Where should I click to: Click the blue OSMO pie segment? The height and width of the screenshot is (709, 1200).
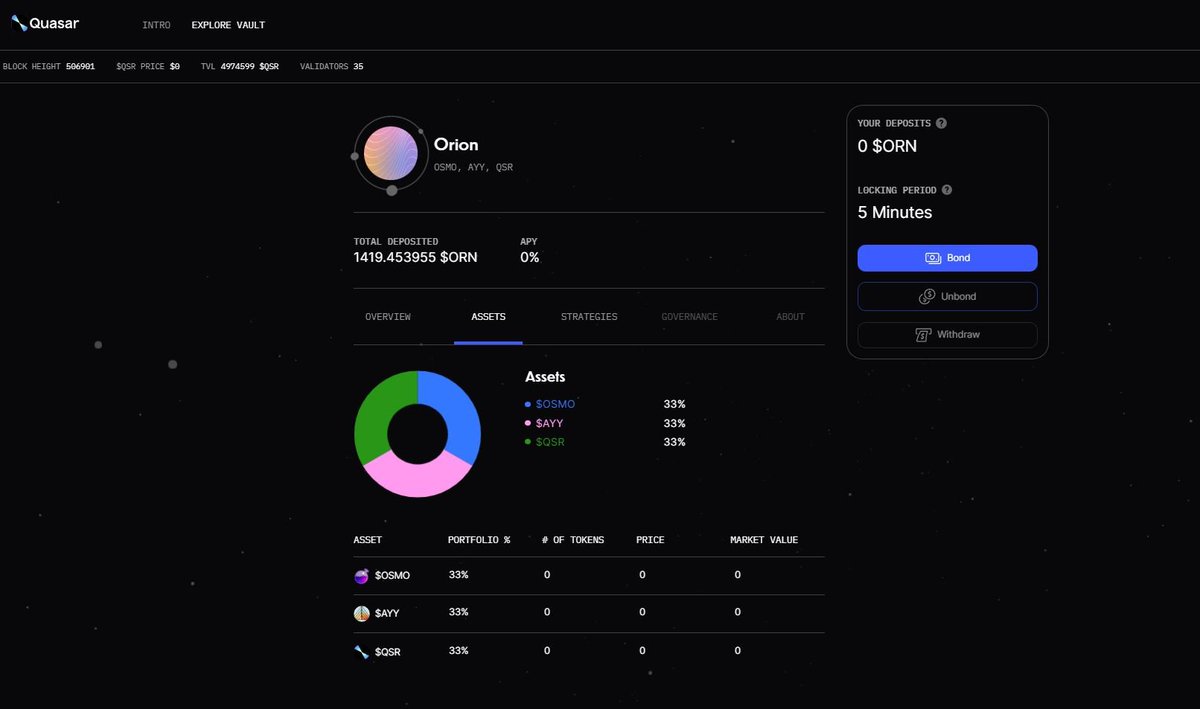[456, 410]
